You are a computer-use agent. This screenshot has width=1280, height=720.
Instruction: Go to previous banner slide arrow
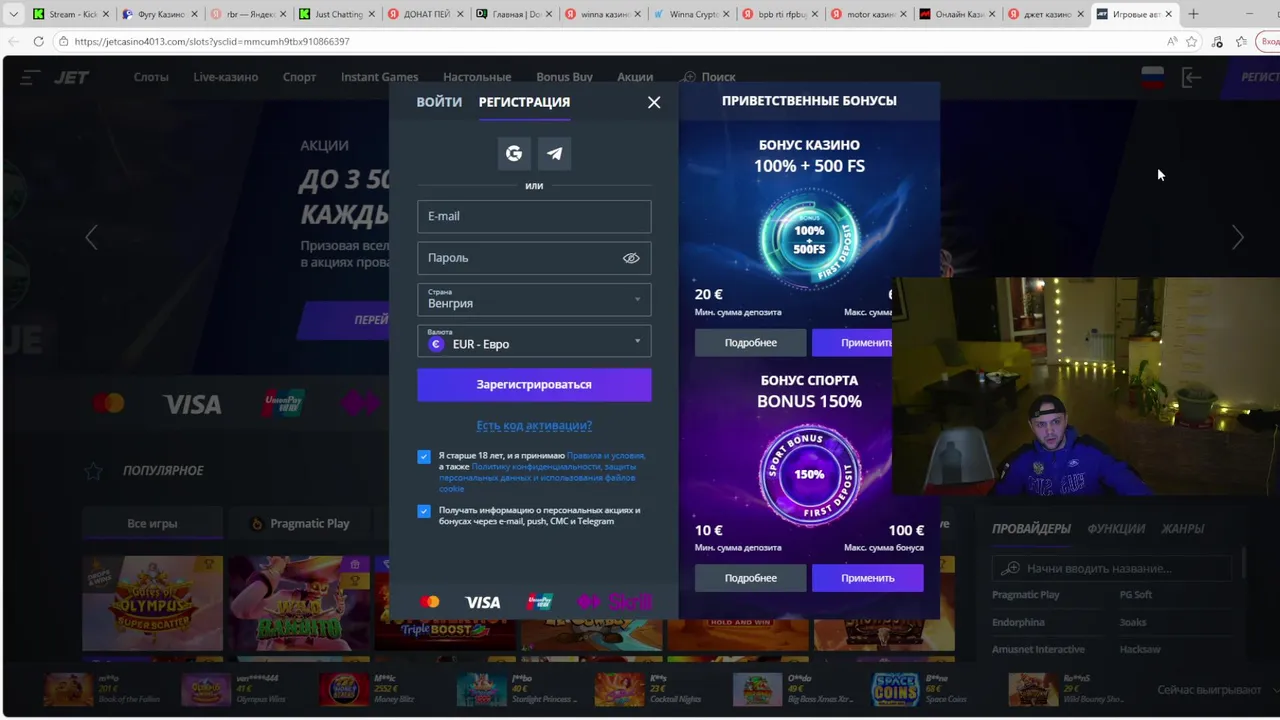point(92,237)
